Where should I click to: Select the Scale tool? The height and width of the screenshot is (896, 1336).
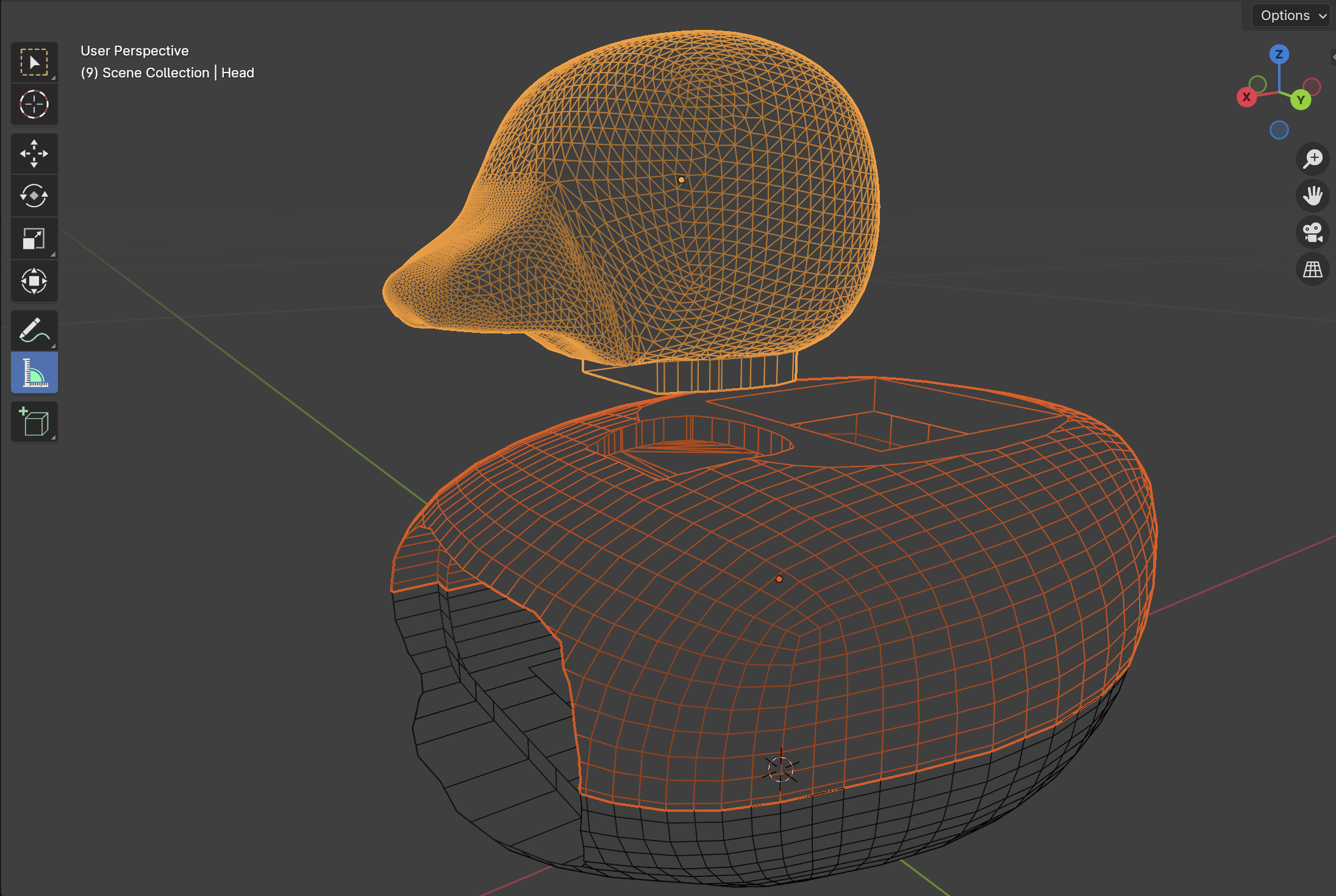click(34, 238)
